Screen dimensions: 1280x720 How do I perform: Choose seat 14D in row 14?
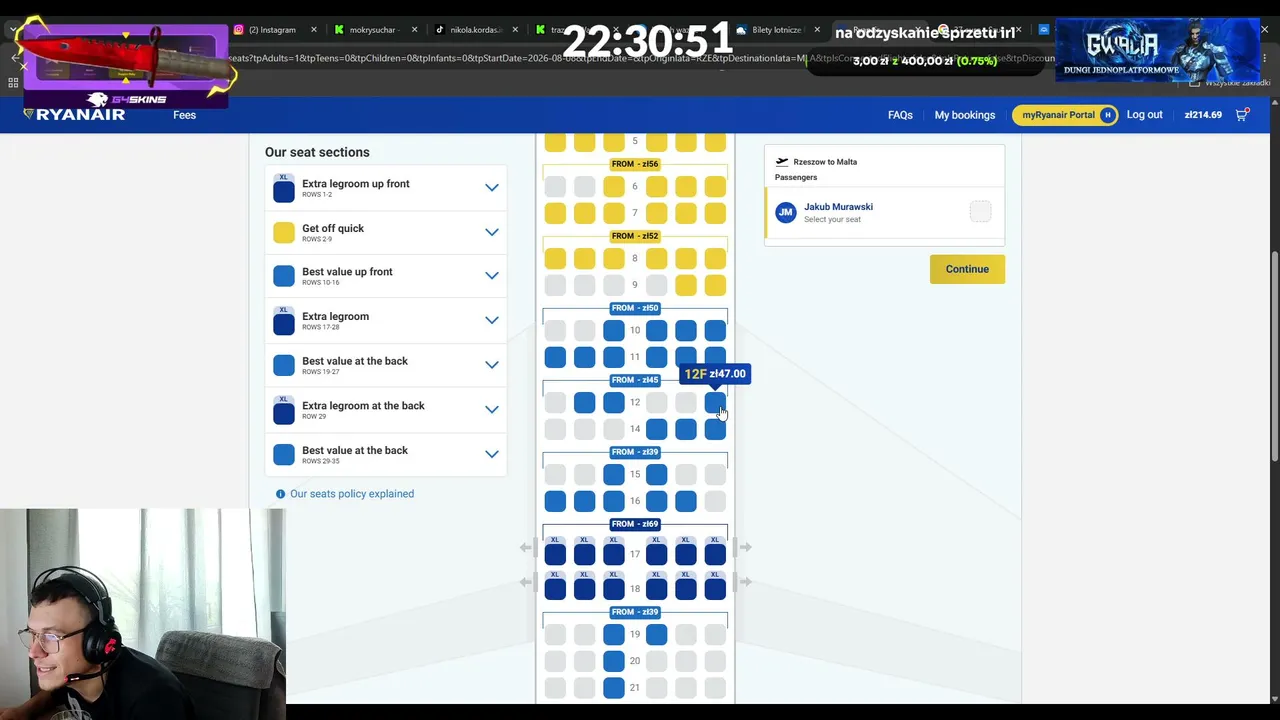(656, 429)
